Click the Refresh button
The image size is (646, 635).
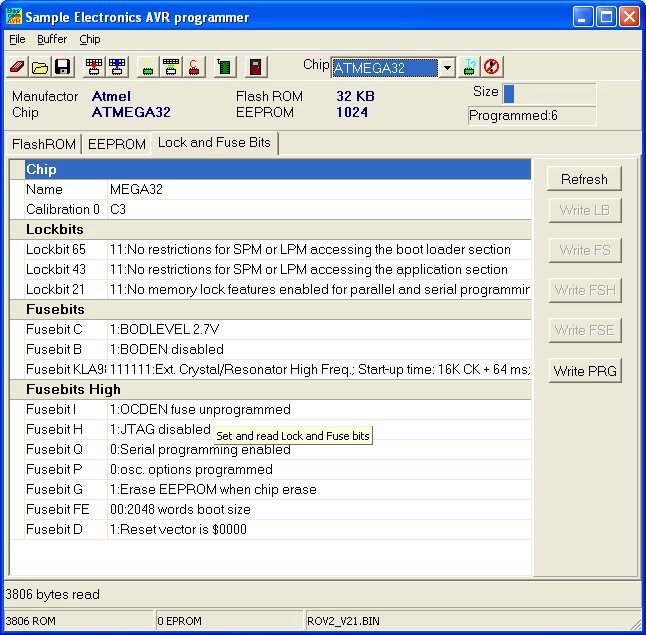(584, 179)
